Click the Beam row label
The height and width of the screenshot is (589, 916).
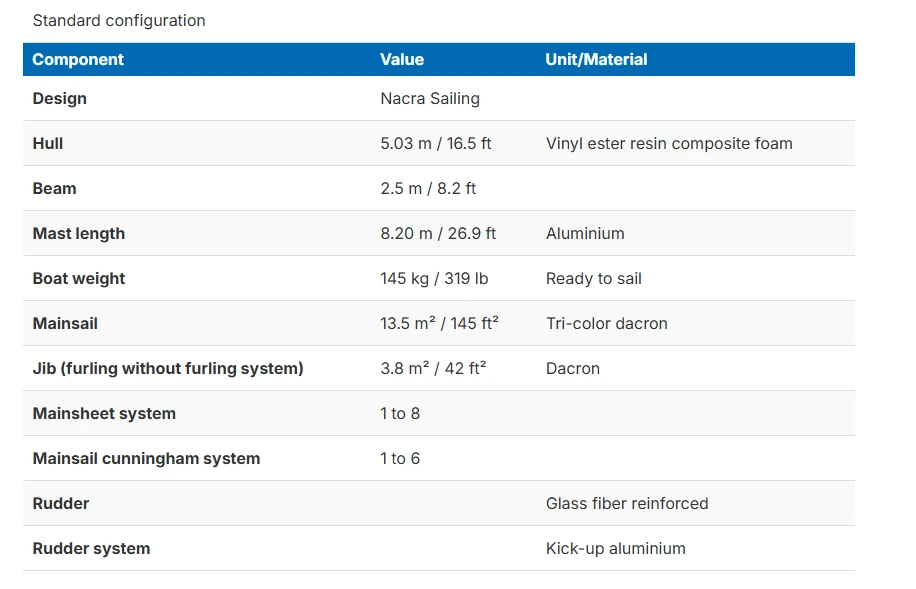pos(54,188)
